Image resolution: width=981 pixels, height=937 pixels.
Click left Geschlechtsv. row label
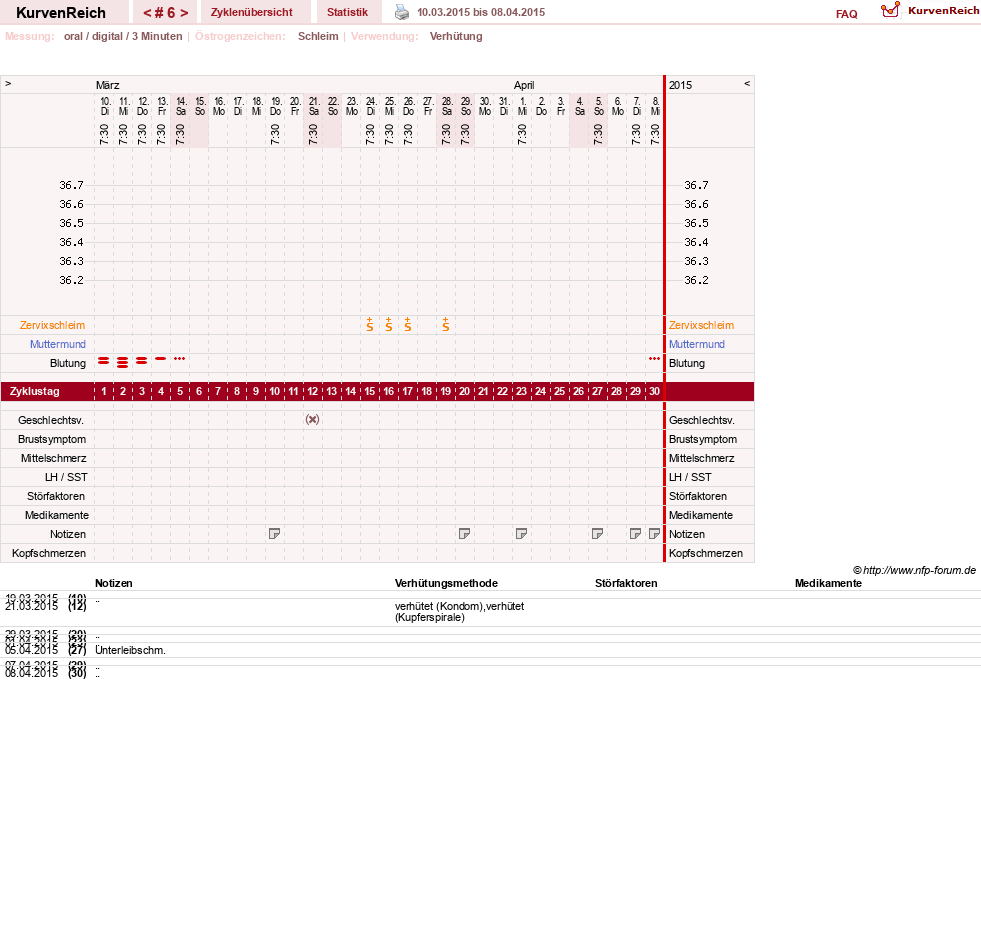click(51, 420)
